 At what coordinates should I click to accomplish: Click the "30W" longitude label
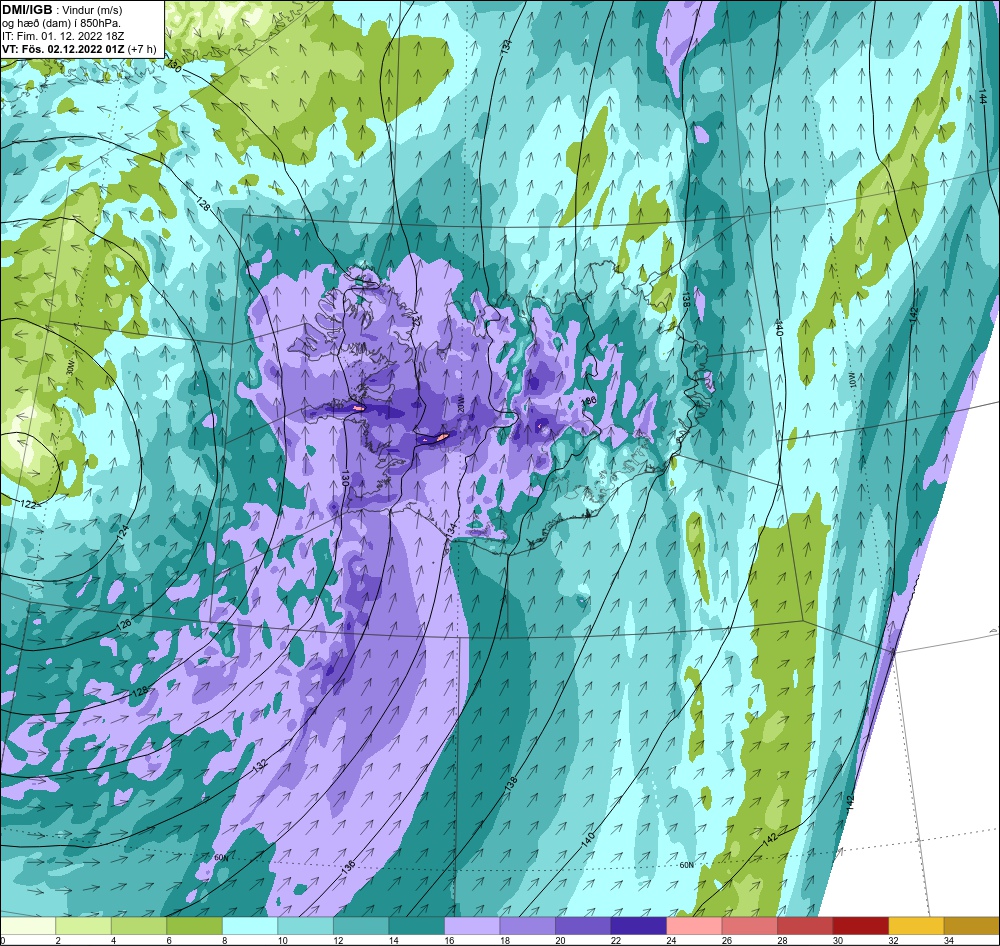point(70,369)
